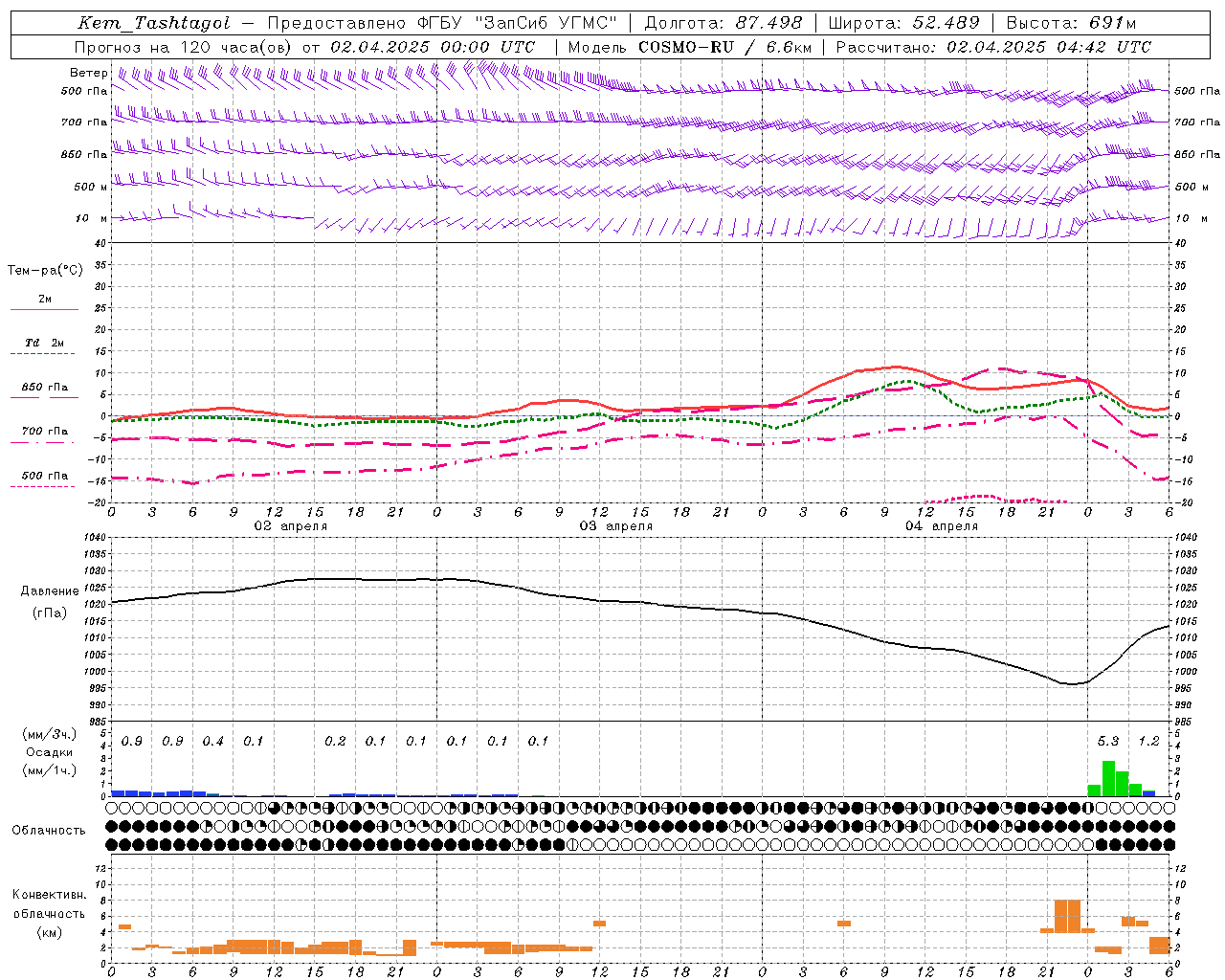Select the Прогноз на 120 часа(ов) text

click(185, 47)
